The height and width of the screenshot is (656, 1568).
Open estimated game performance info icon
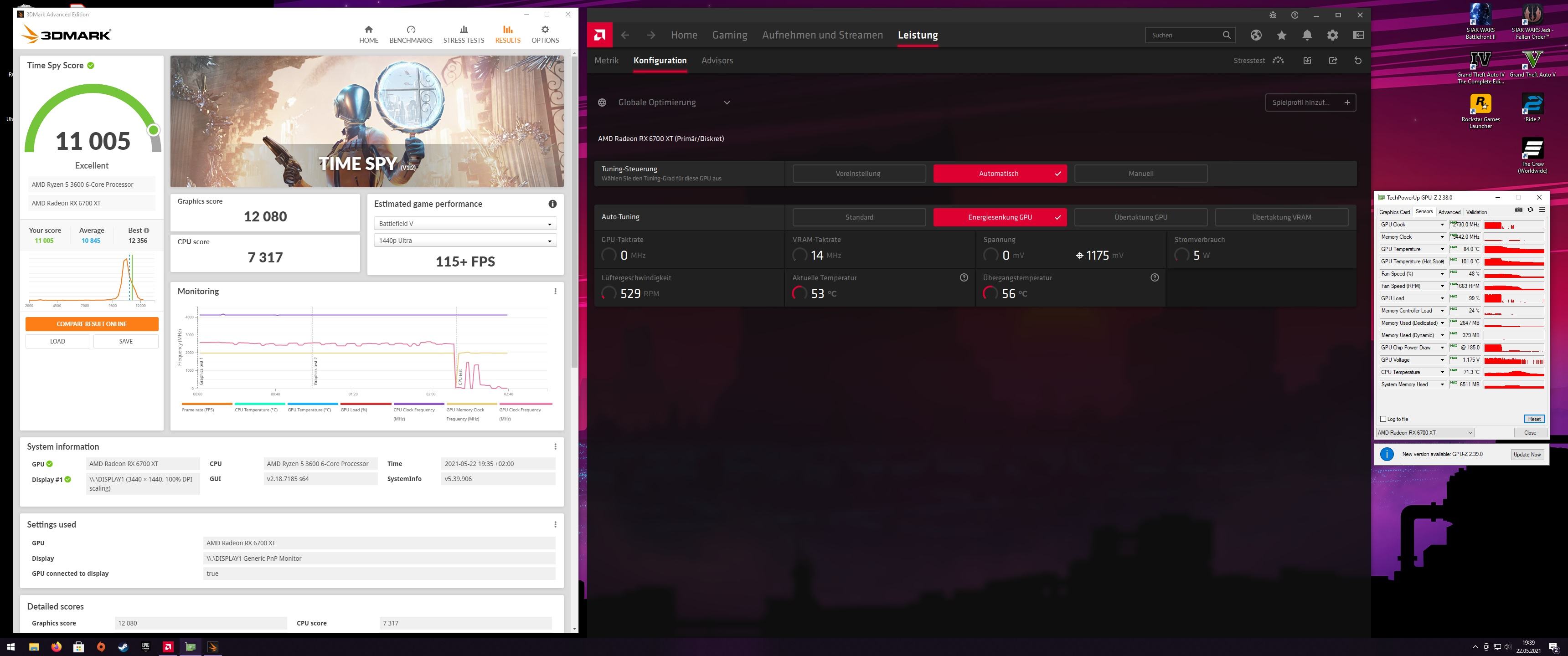click(x=552, y=204)
